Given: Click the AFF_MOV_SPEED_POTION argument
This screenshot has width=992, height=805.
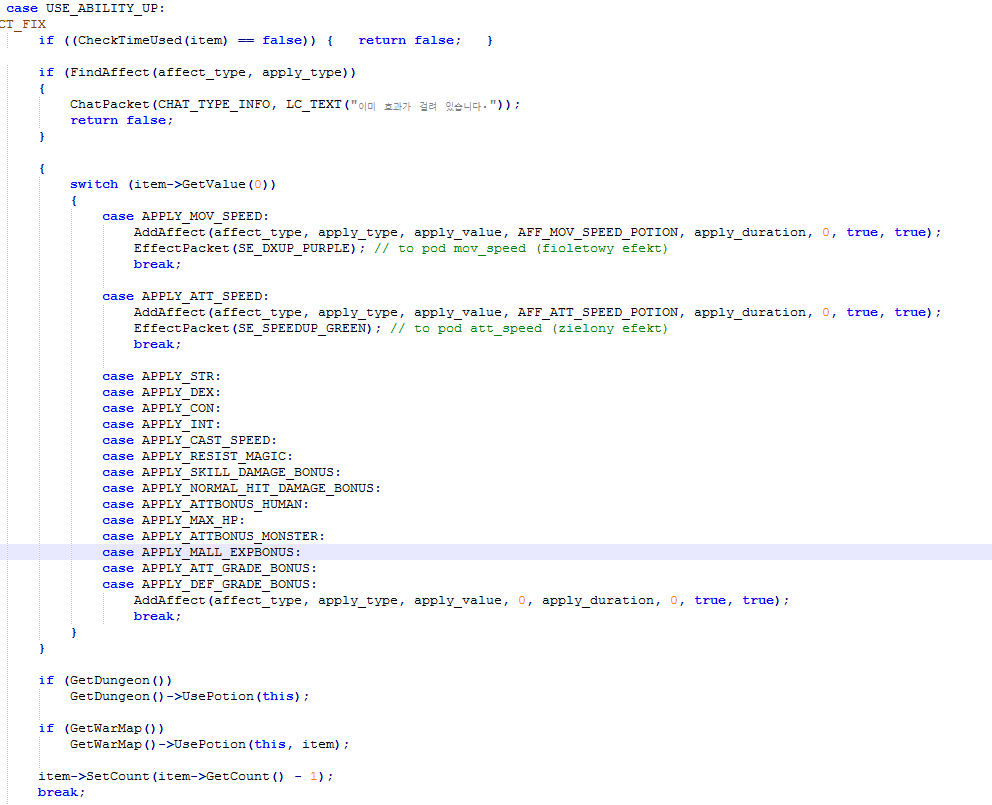Looking at the screenshot, I should (x=598, y=232).
